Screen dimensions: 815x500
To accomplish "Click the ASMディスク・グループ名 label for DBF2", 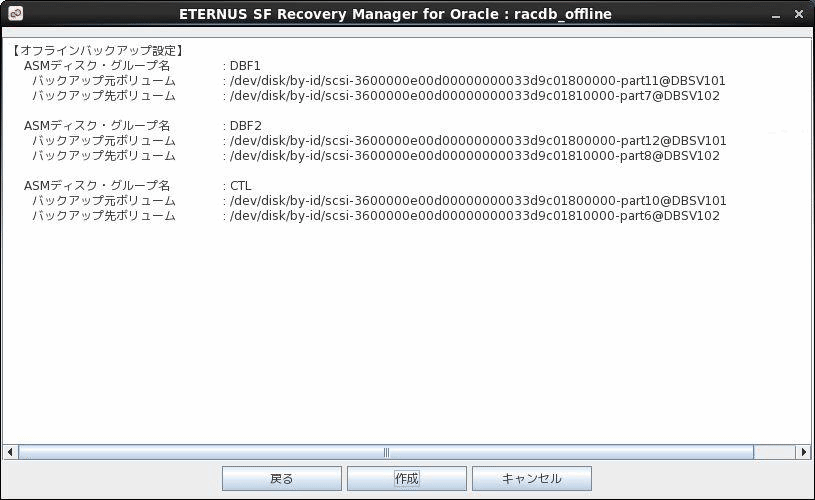I will pyautogui.click(x=97, y=126).
